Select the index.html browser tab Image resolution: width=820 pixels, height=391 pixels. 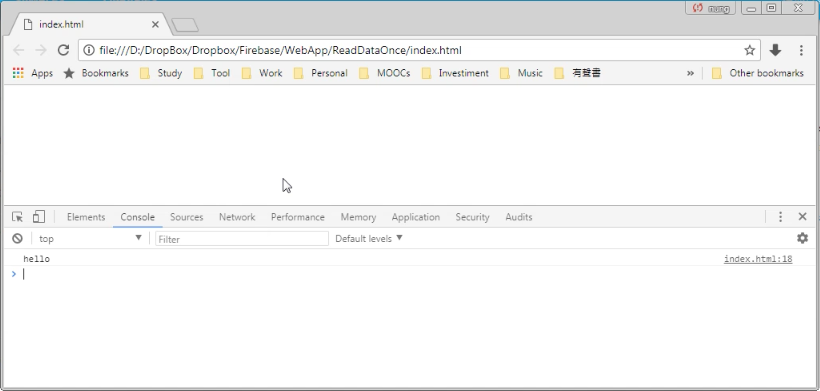pos(92,25)
